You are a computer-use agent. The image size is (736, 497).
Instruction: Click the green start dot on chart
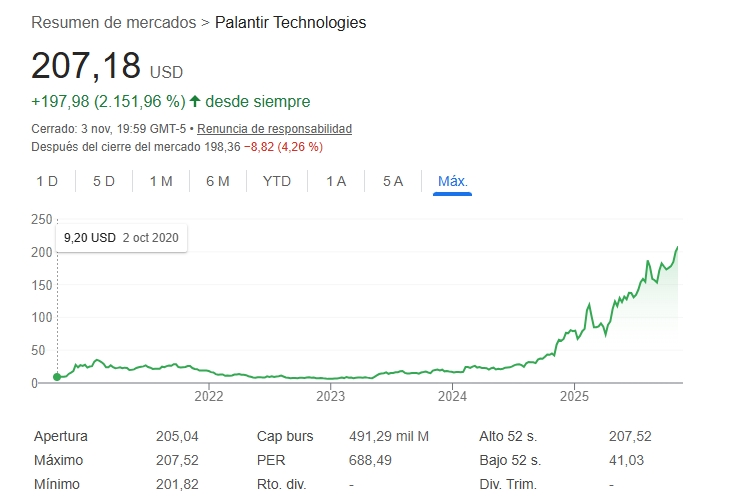point(57,377)
